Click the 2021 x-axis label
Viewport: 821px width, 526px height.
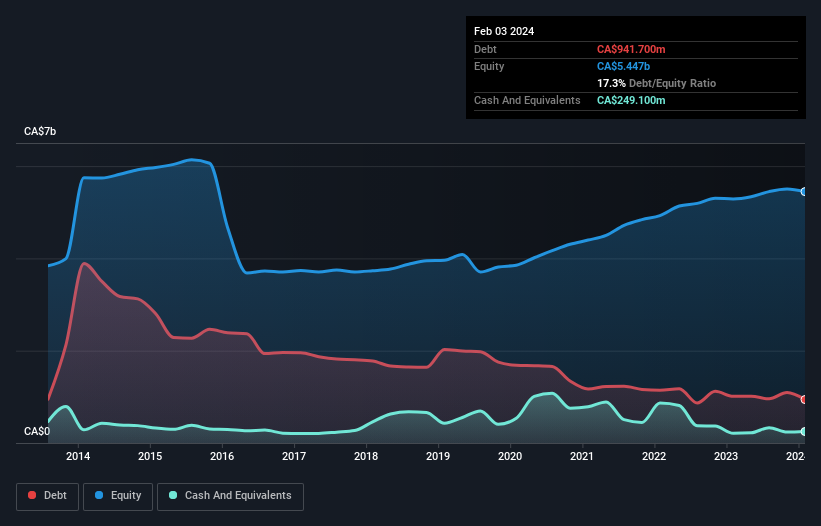tap(582, 456)
